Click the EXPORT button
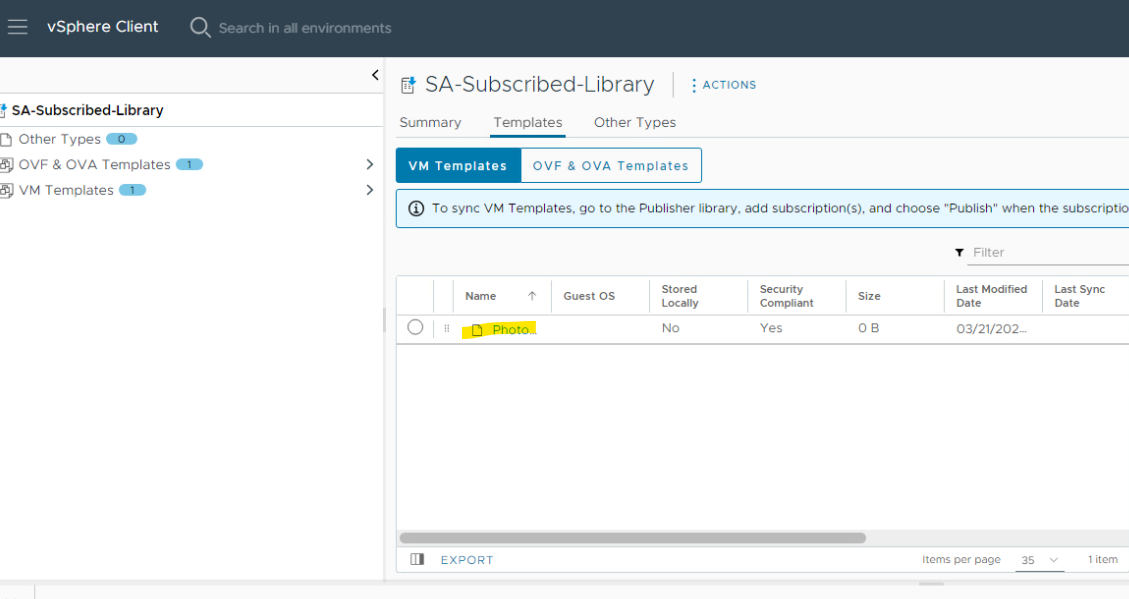The height and width of the screenshot is (599, 1129). tap(467, 560)
